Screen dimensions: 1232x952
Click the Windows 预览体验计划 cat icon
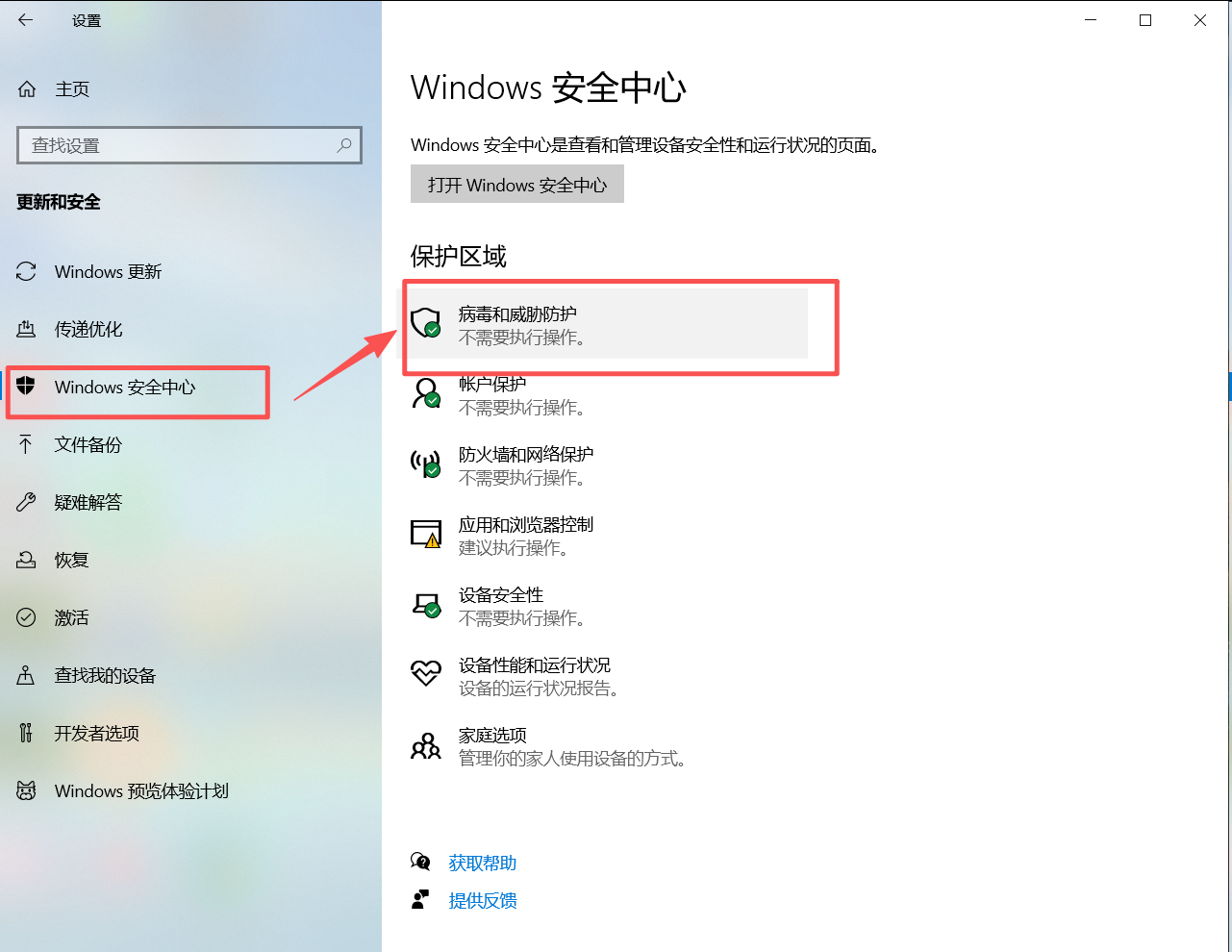[x=26, y=790]
